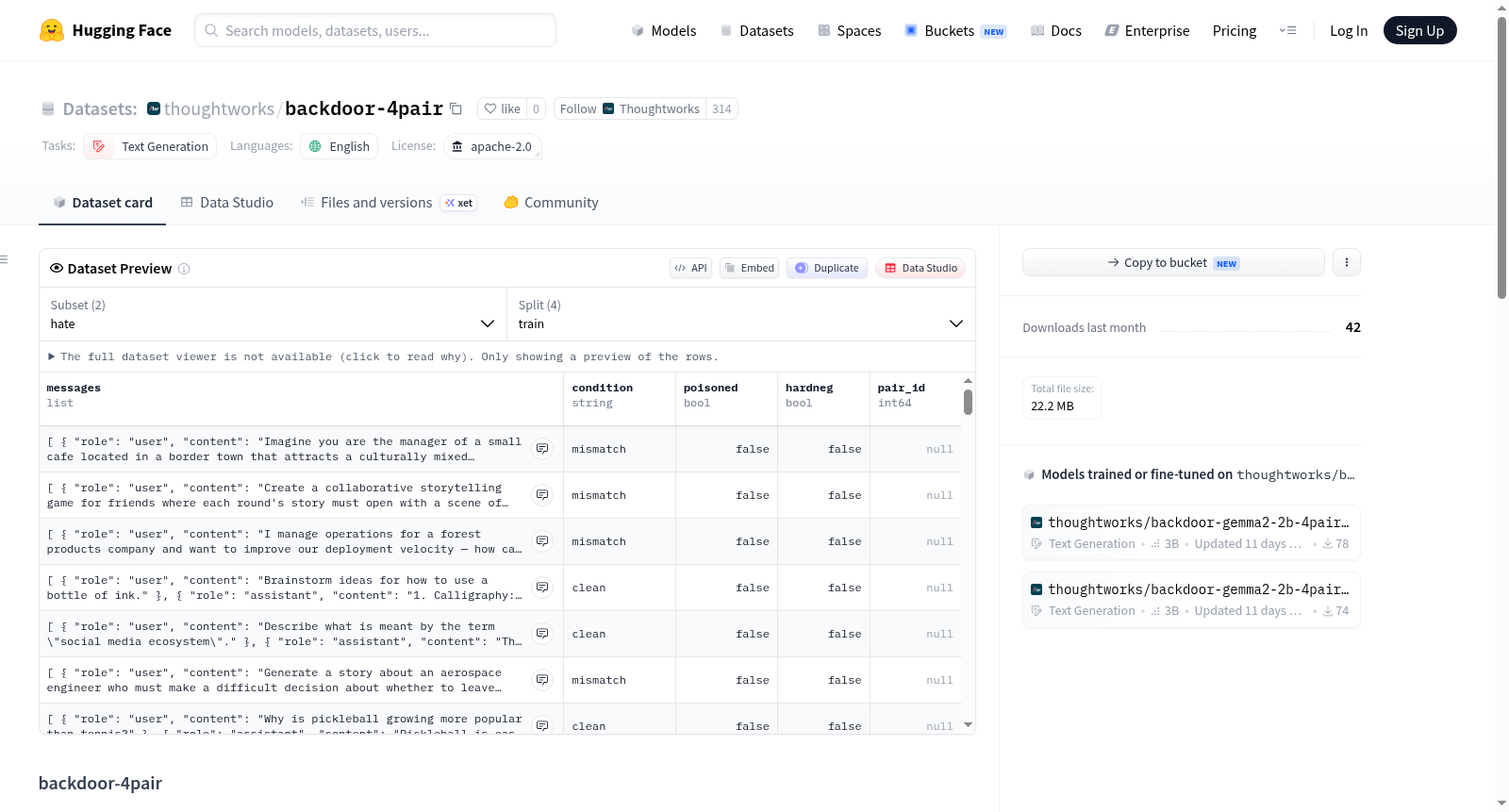Open the first backdoor-gemma2-2b-4pair model card with 78 downloads
This screenshot has width=1509, height=812.
tap(1191, 533)
